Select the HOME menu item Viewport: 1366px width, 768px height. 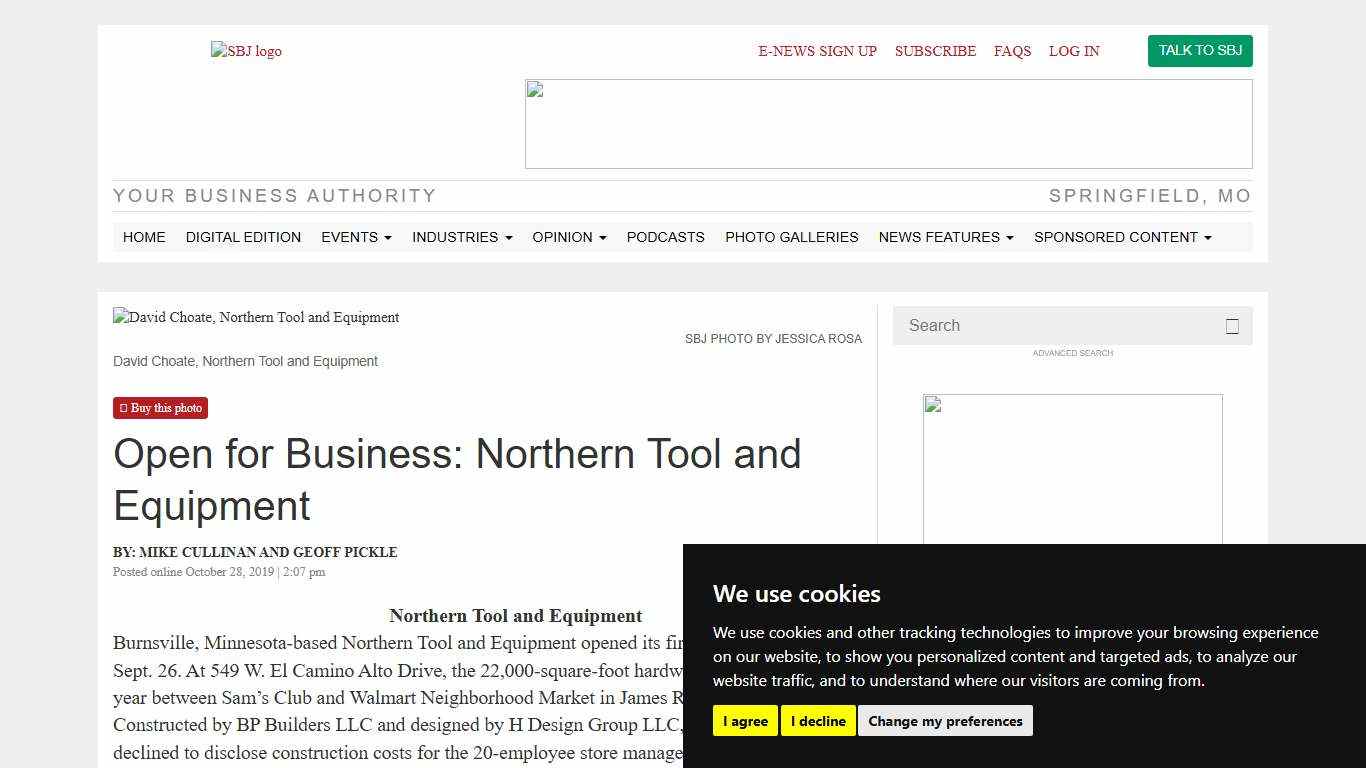coord(144,237)
